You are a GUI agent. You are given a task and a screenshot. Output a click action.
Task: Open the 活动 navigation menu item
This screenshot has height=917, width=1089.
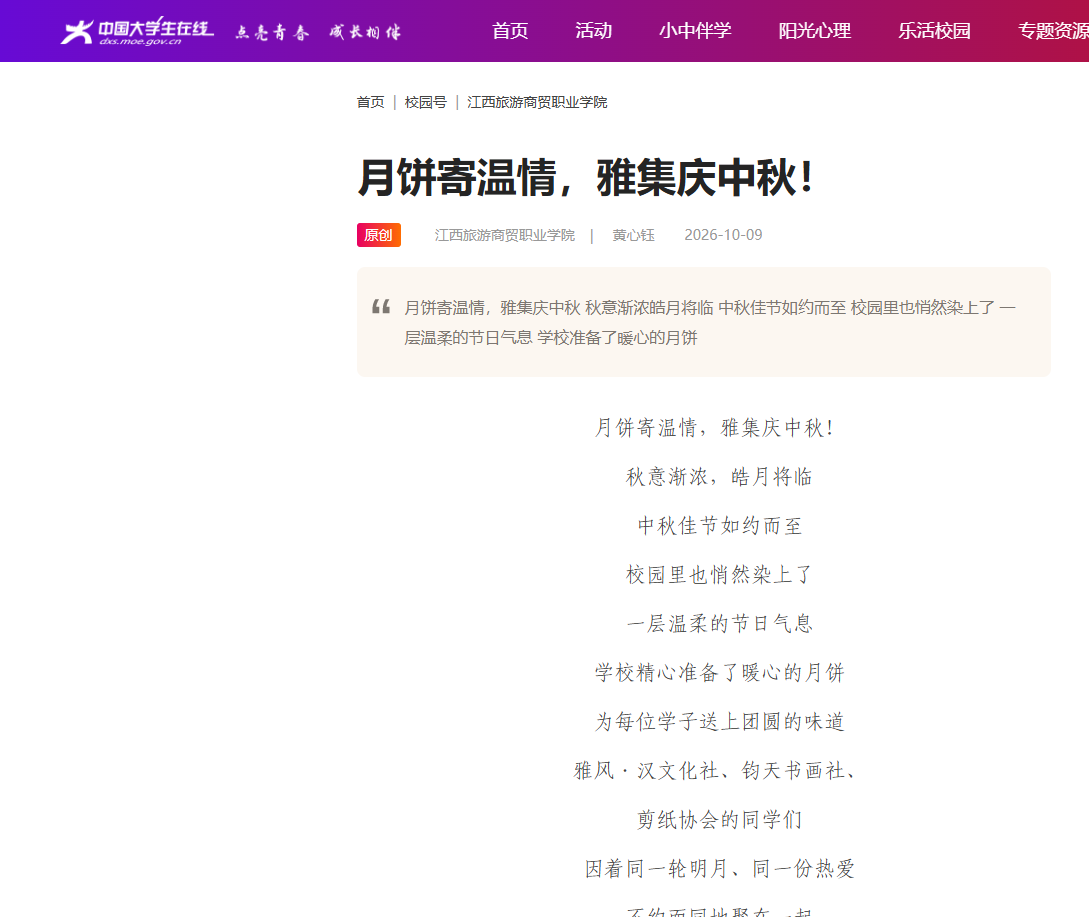coord(593,31)
